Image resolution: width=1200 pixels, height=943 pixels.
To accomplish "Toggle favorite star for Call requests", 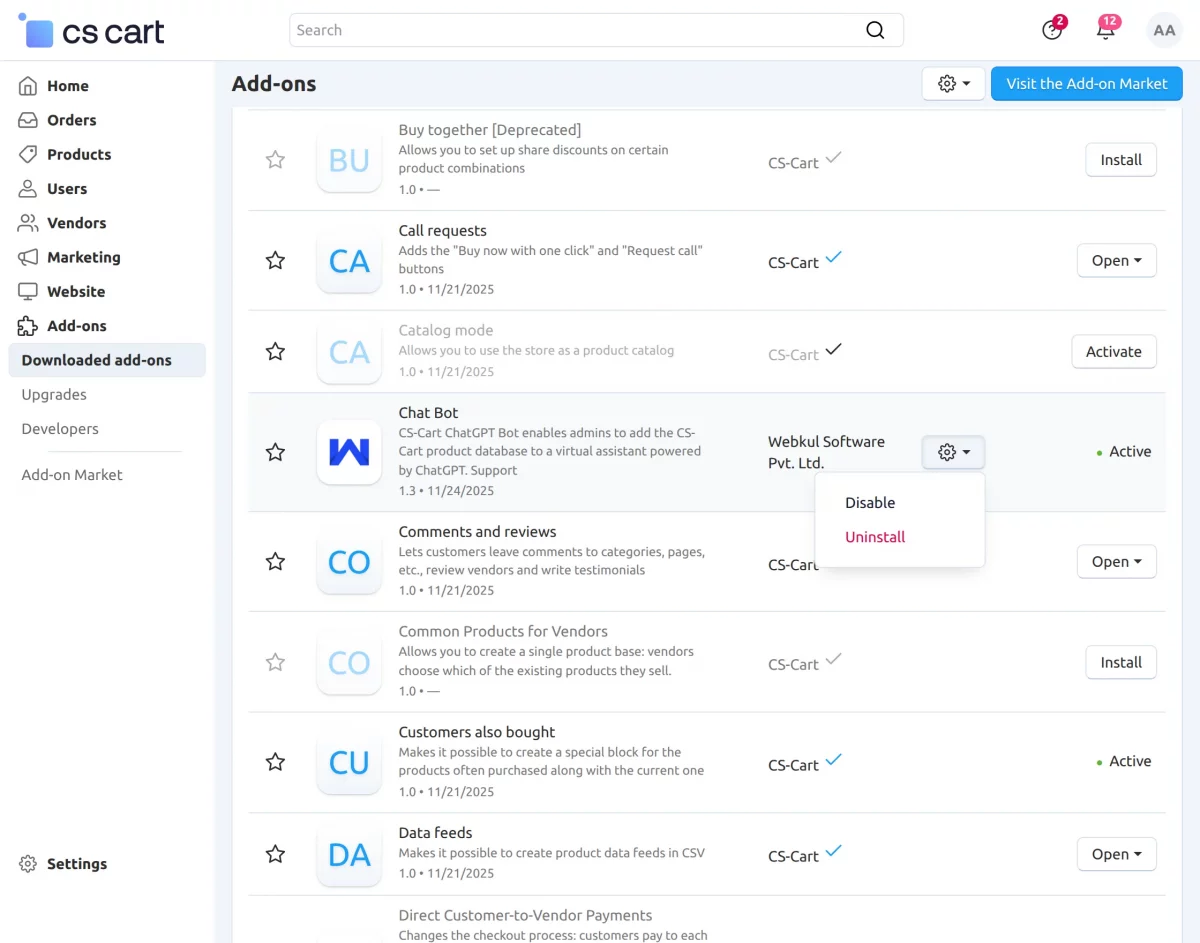I will 275,261.
